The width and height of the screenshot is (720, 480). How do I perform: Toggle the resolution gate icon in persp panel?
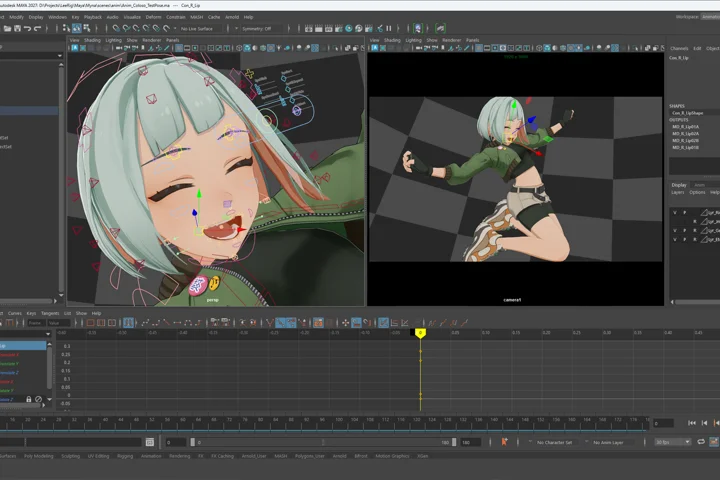(195, 48)
